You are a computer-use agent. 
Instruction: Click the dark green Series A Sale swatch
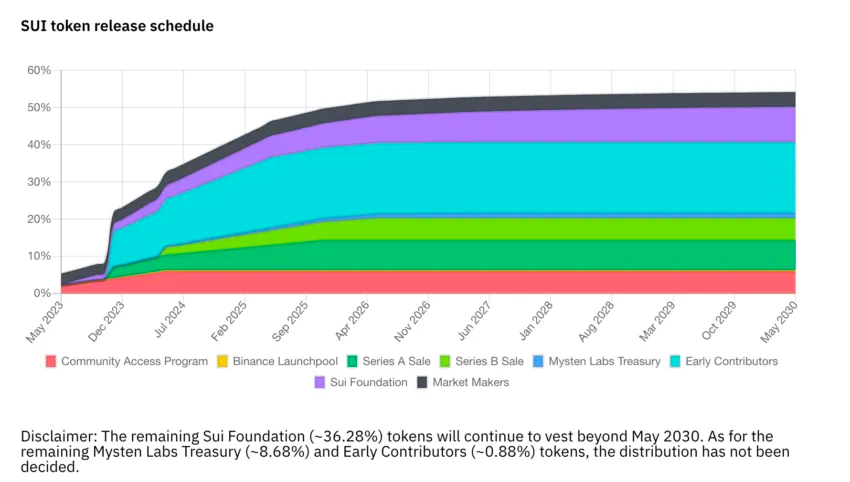(352, 362)
